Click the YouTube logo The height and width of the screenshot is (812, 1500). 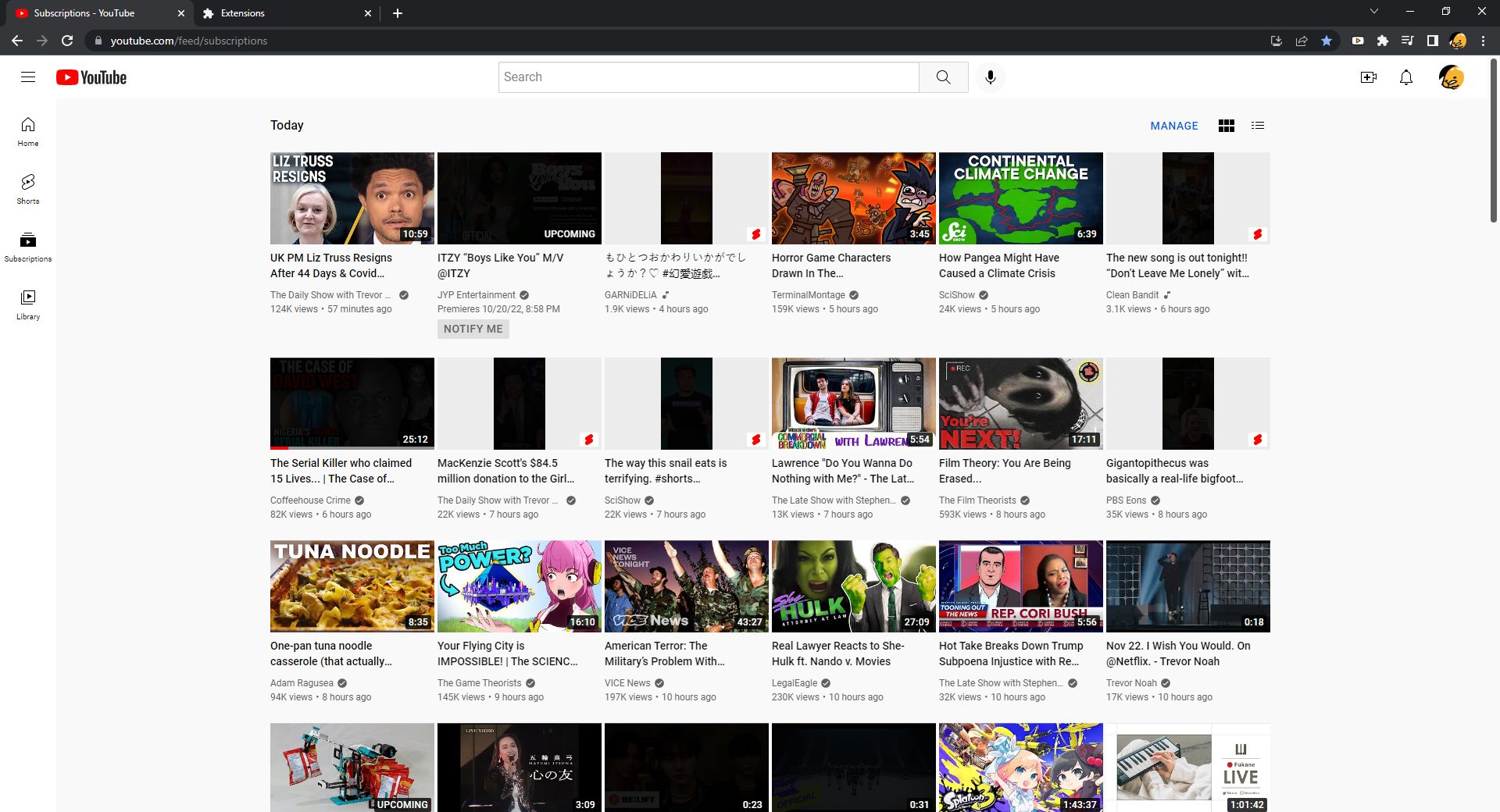tap(91, 77)
